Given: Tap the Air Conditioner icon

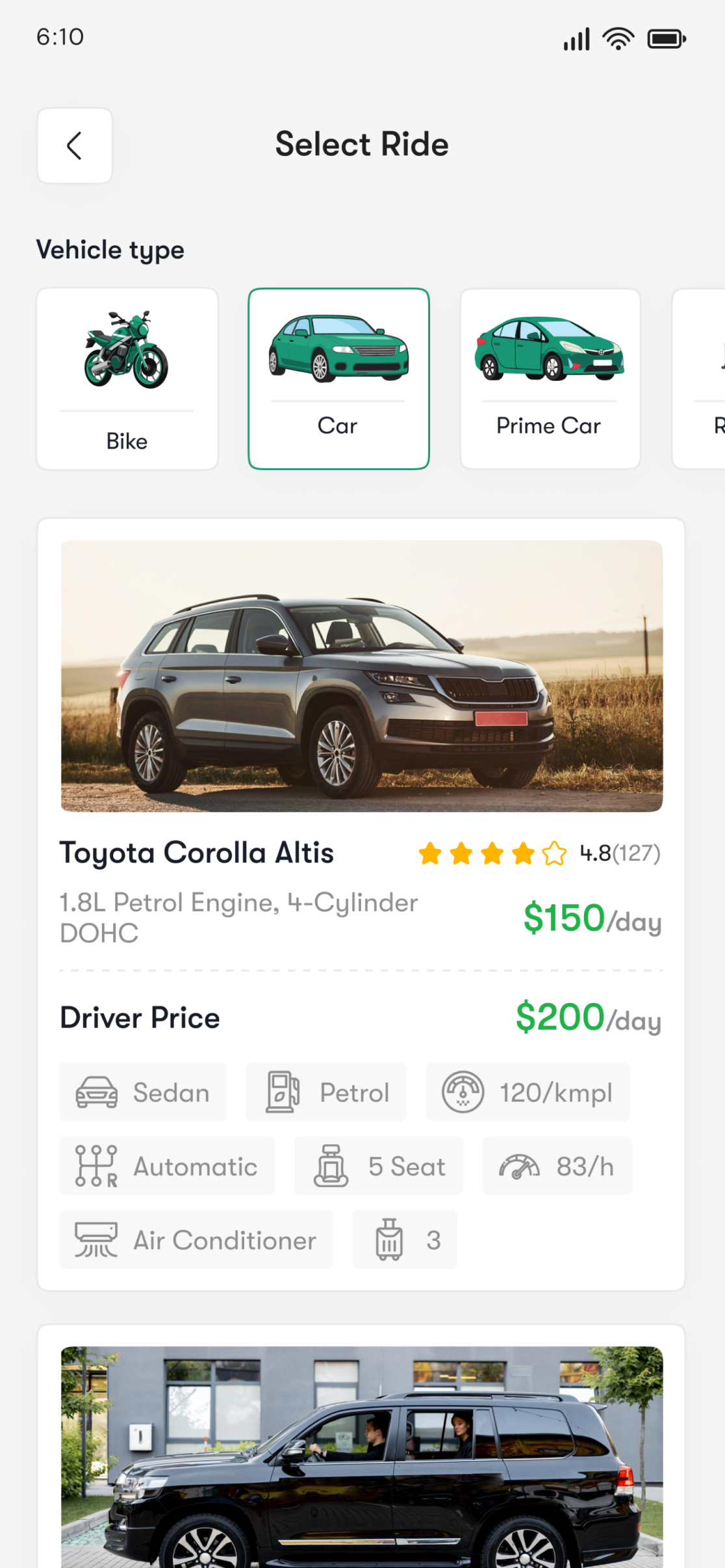Looking at the screenshot, I should tap(96, 1240).
